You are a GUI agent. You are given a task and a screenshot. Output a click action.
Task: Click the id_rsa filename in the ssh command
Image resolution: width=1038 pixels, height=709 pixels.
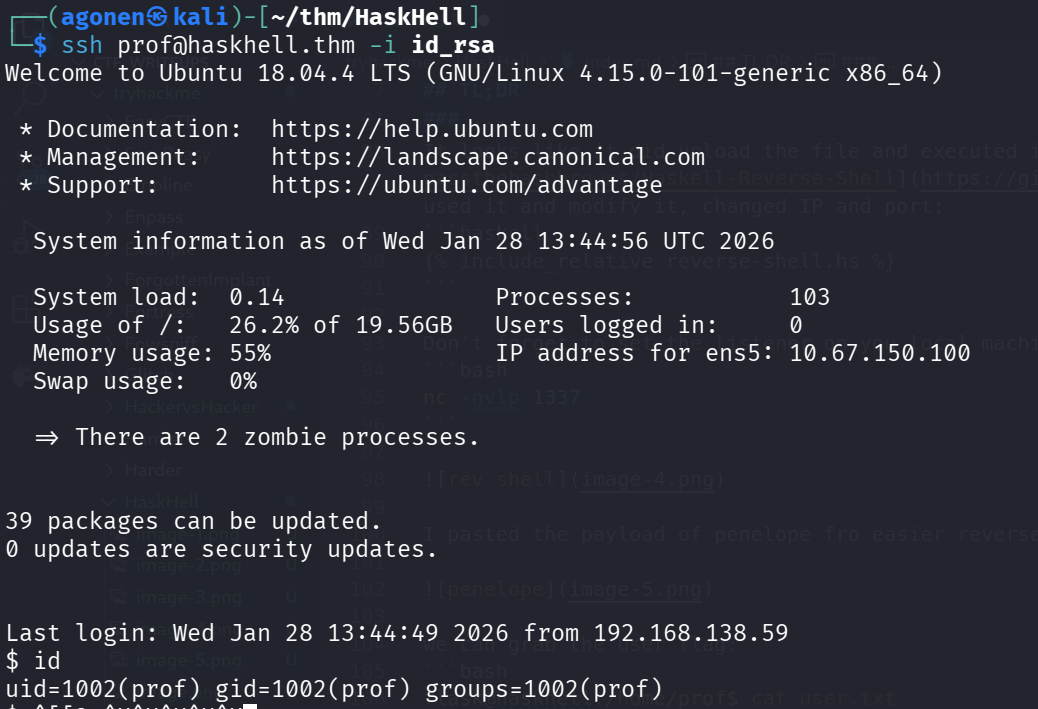(x=452, y=45)
